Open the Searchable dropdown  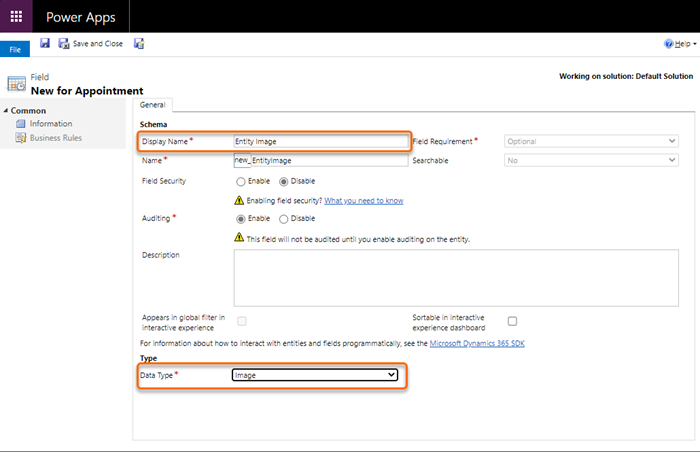[x=591, y=160]
